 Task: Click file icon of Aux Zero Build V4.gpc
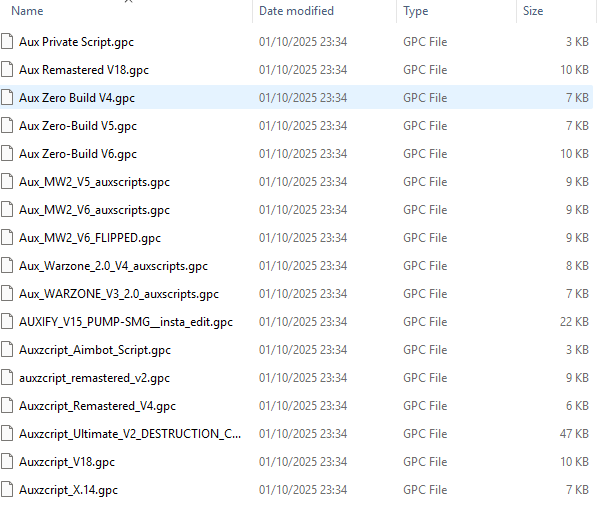(7, 98)
